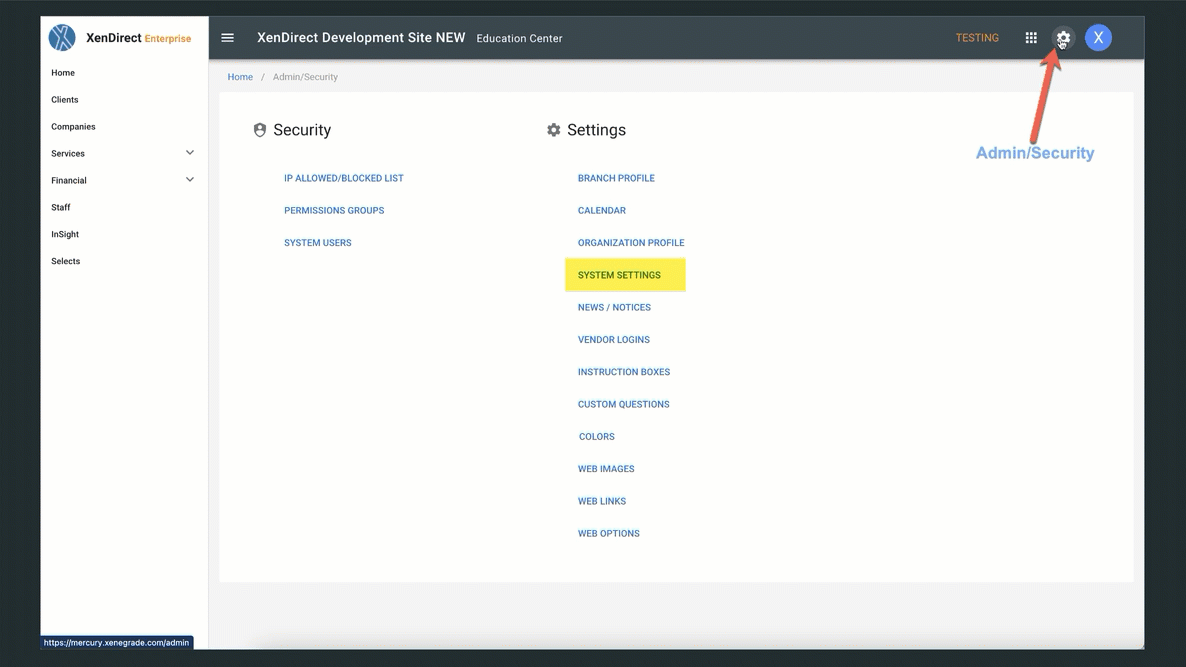The height and width of the screenshot is (667, 1186).
Task: Open Vendor Logins link
Action: point(613,340)
